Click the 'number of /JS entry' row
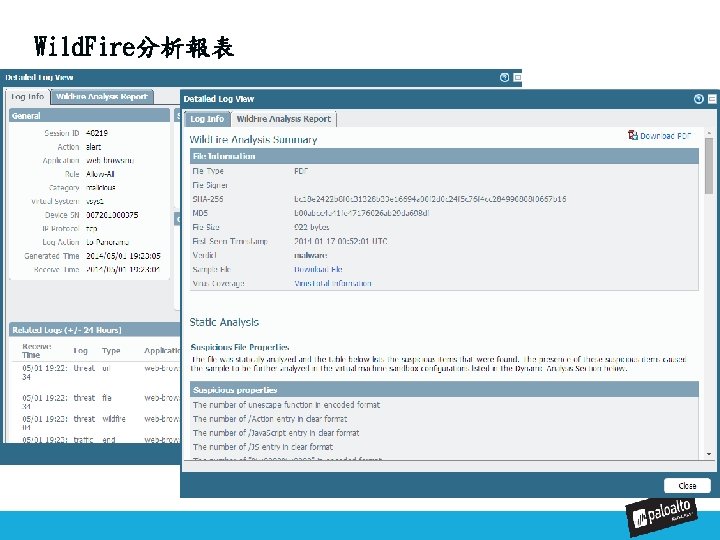 [x=444, y=447]
